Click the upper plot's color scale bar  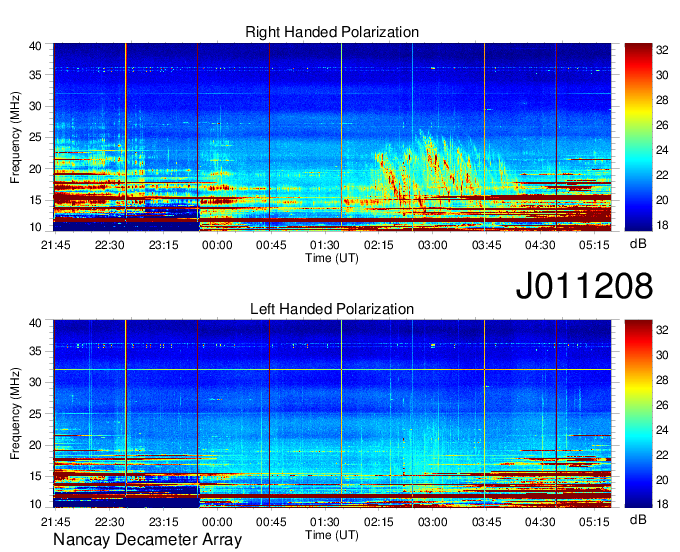click(x=638, y=137)
